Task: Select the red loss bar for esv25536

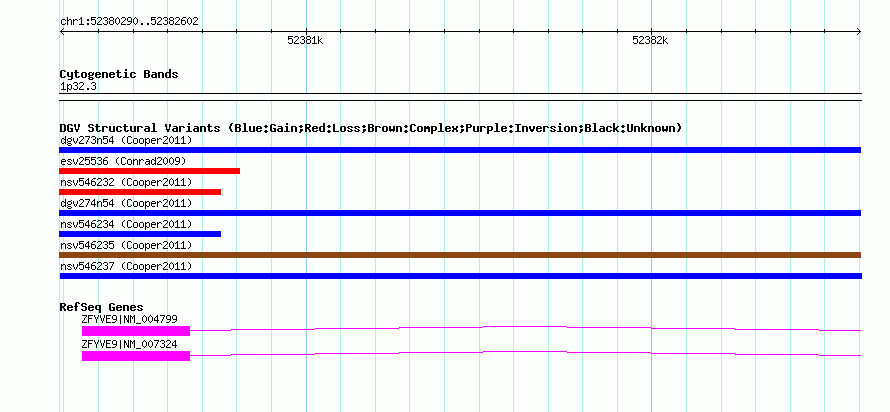Action: click(x=149, y=171)
